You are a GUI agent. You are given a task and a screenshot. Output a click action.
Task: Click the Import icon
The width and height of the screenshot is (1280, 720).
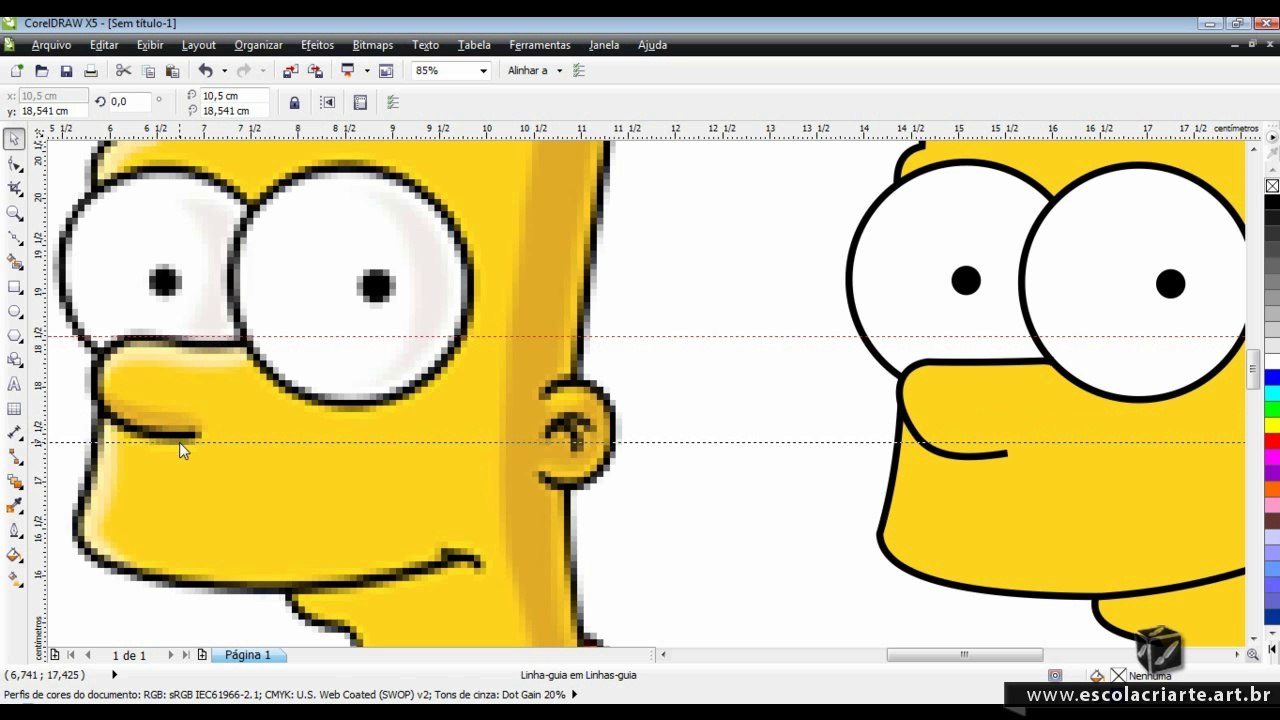coord(290,71)
